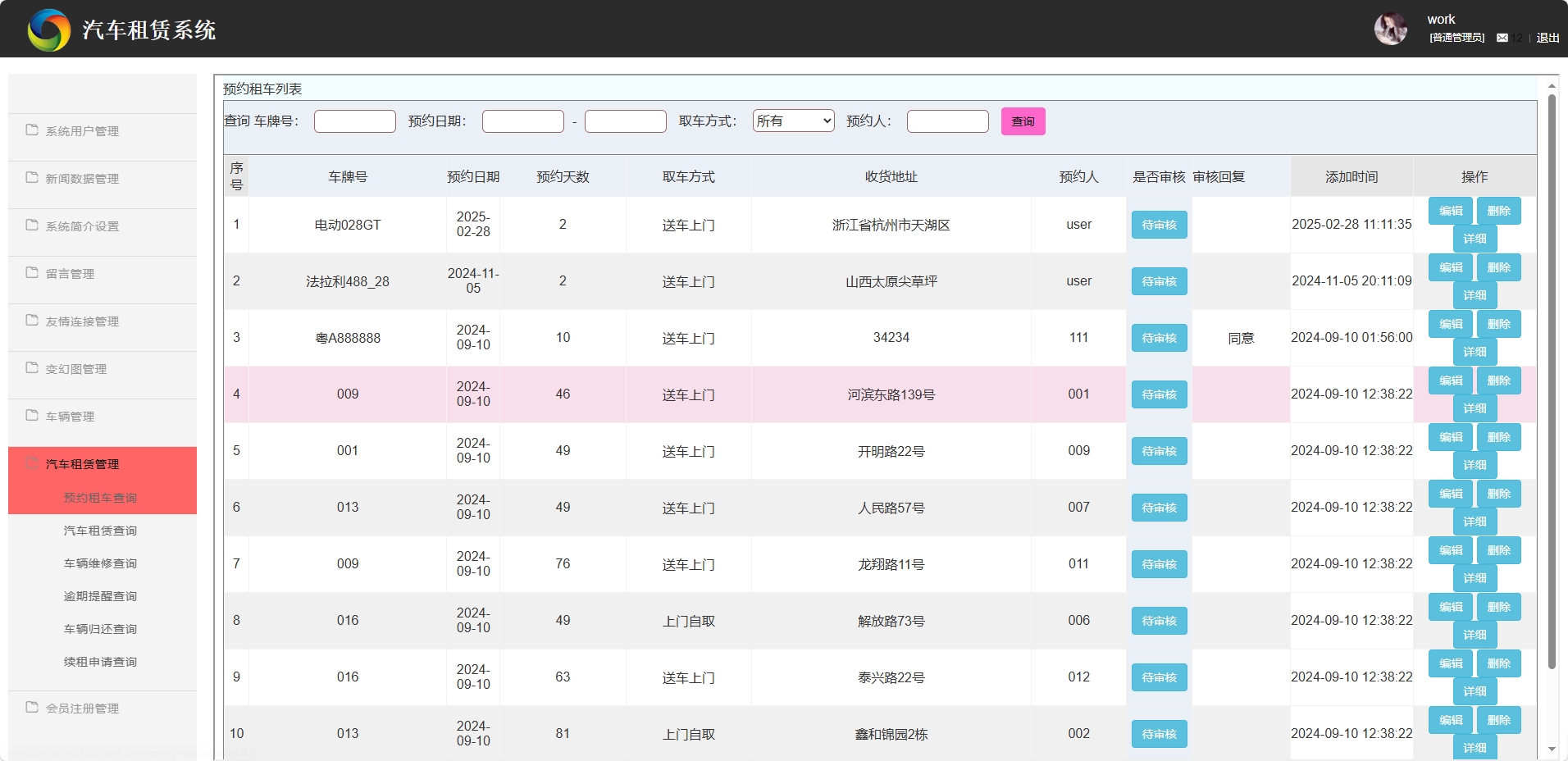Click the 车牌号 search input field
Screen dimensions: 1568x761
354,121
